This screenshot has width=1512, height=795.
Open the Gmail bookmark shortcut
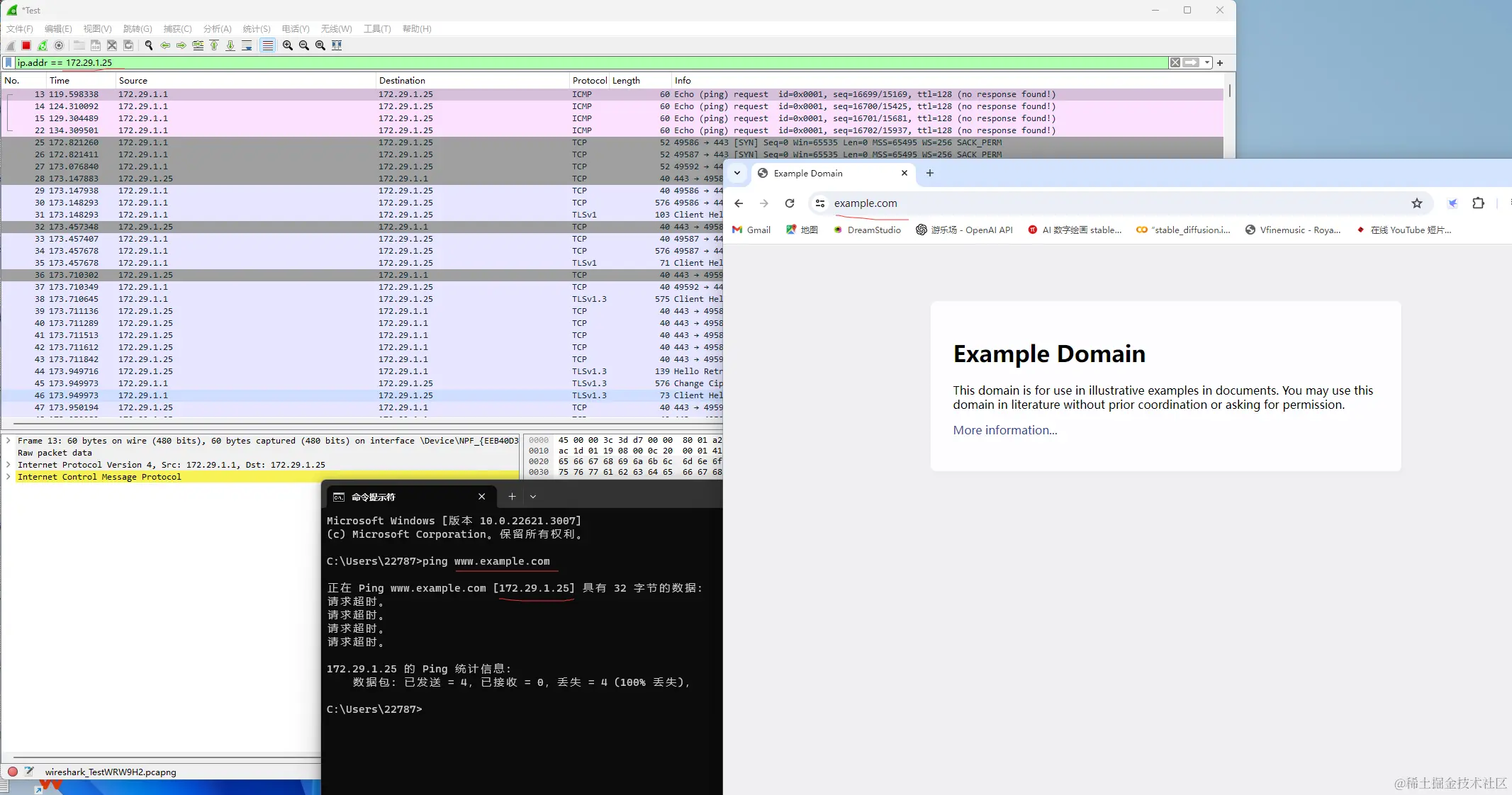(751, 230)
